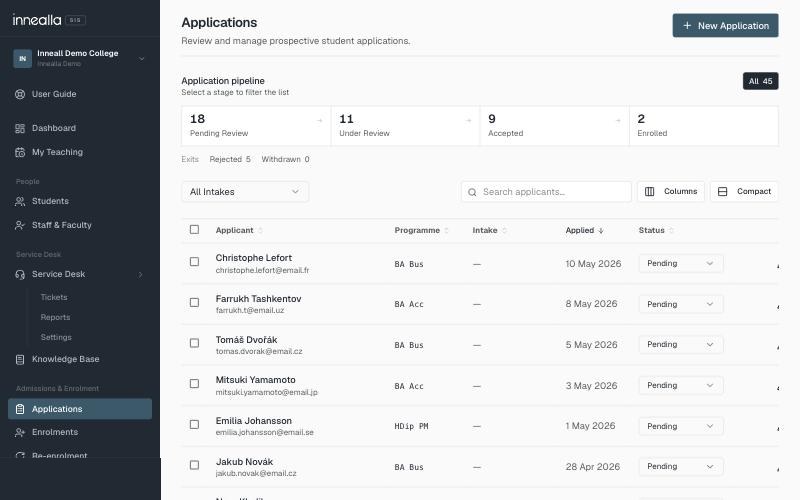The height and width of the screenshot is (500, 800).
Task: Open Jakub Novák's Pending status dropdown
Action: 681,467
